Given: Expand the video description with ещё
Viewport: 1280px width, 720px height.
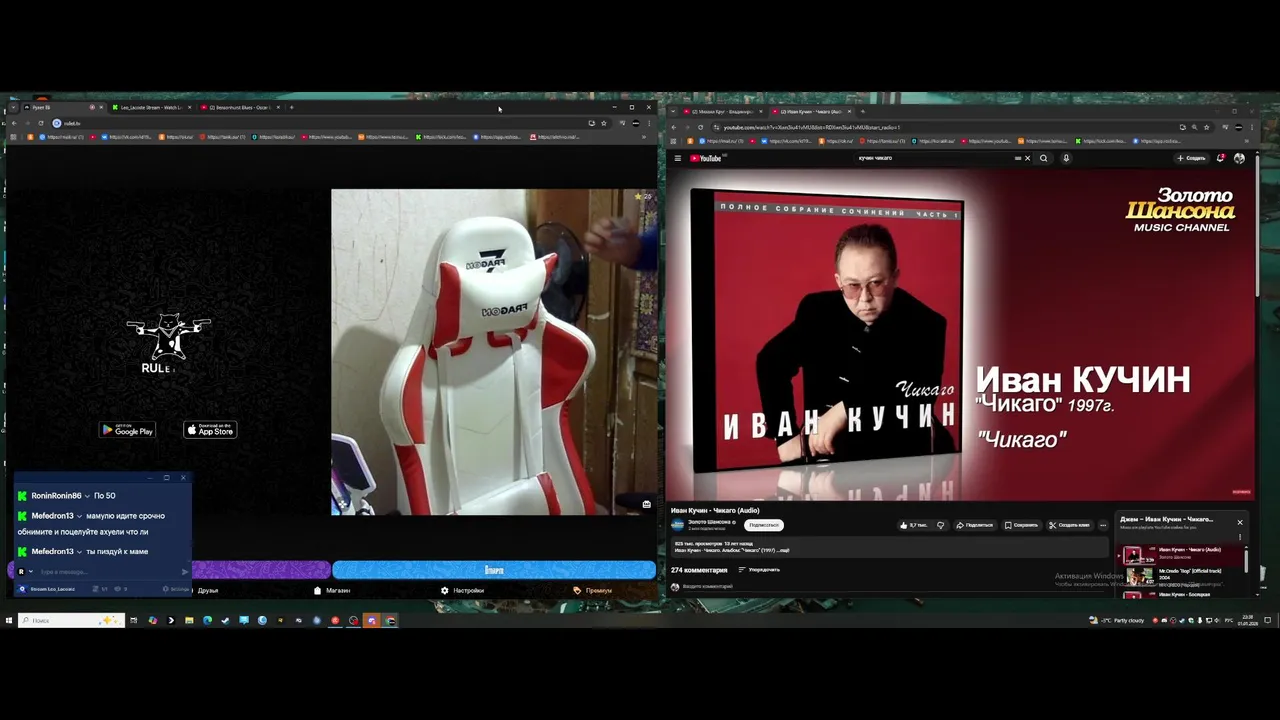Looking at the screenshot, I should click(784, 550).
